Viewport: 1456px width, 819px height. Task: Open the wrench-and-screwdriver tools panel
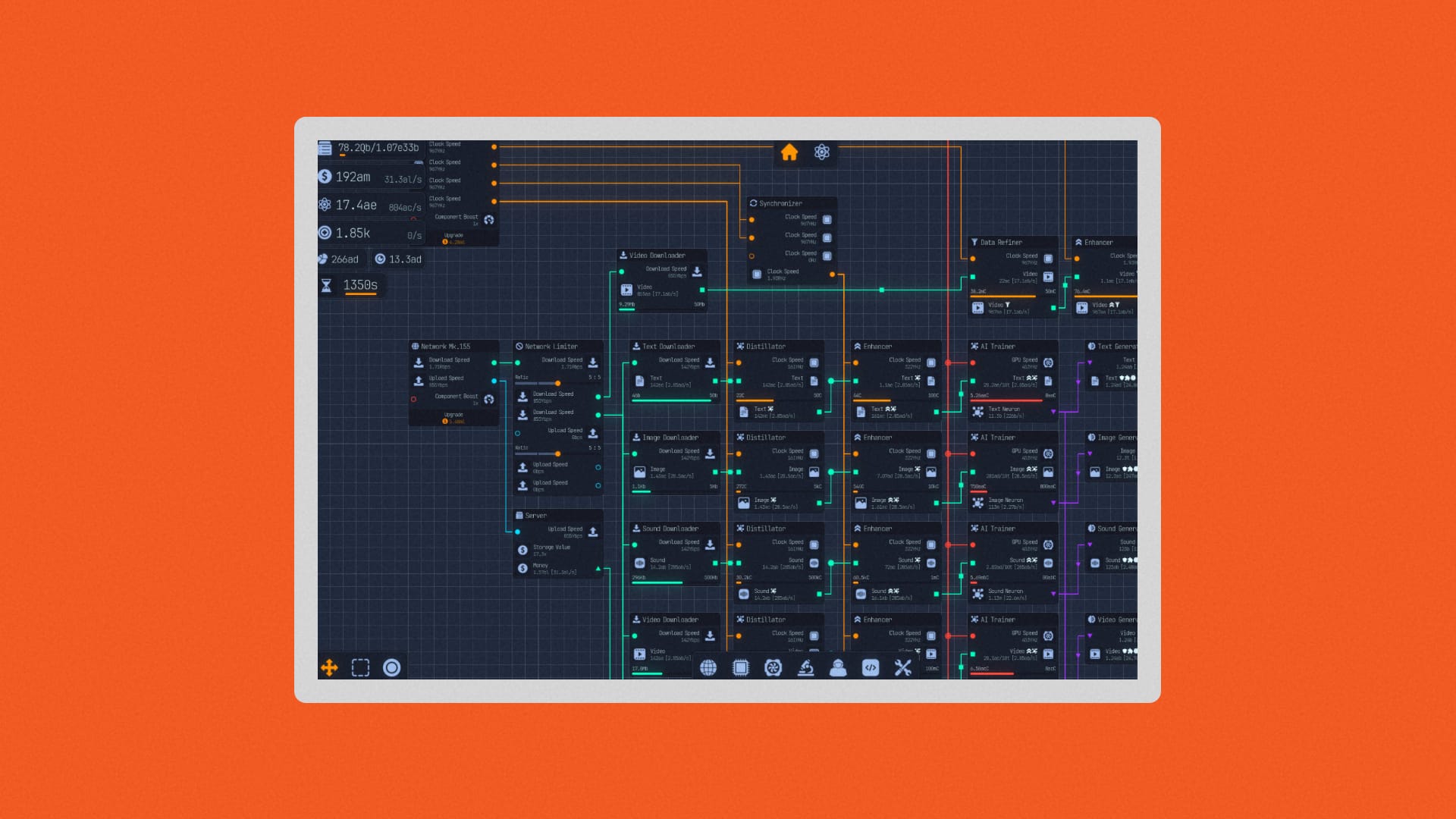click(x=902, y=668)
